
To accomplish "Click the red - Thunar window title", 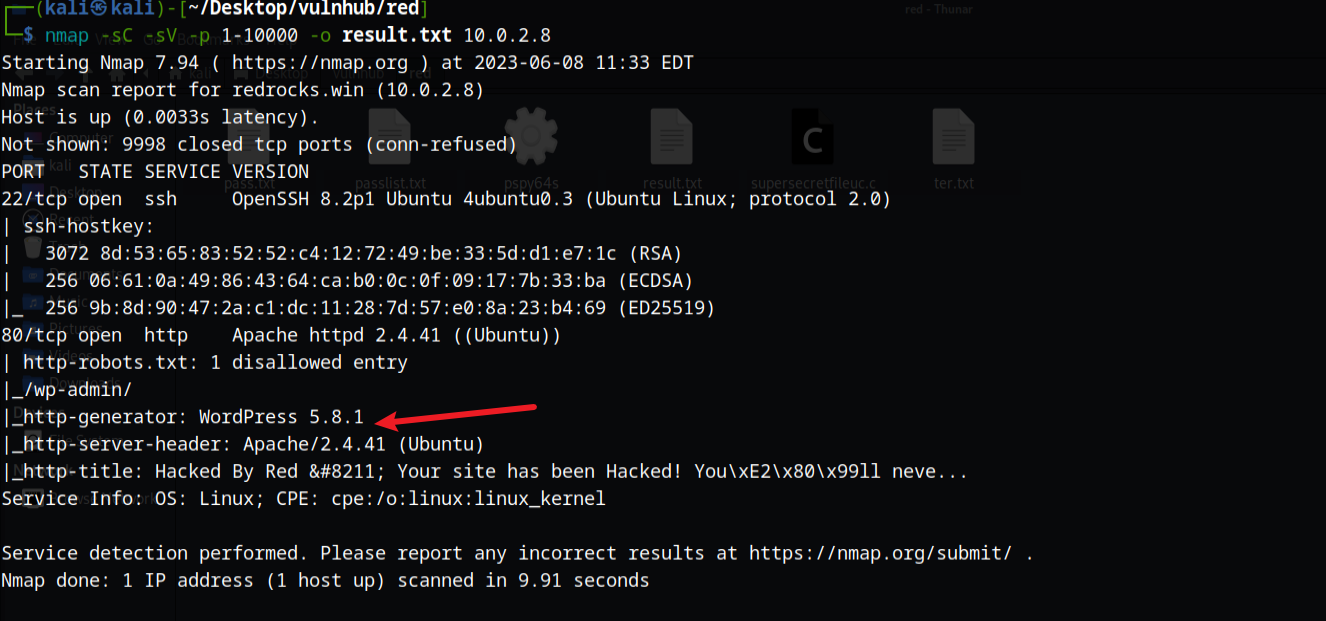I will click(938, 9).
